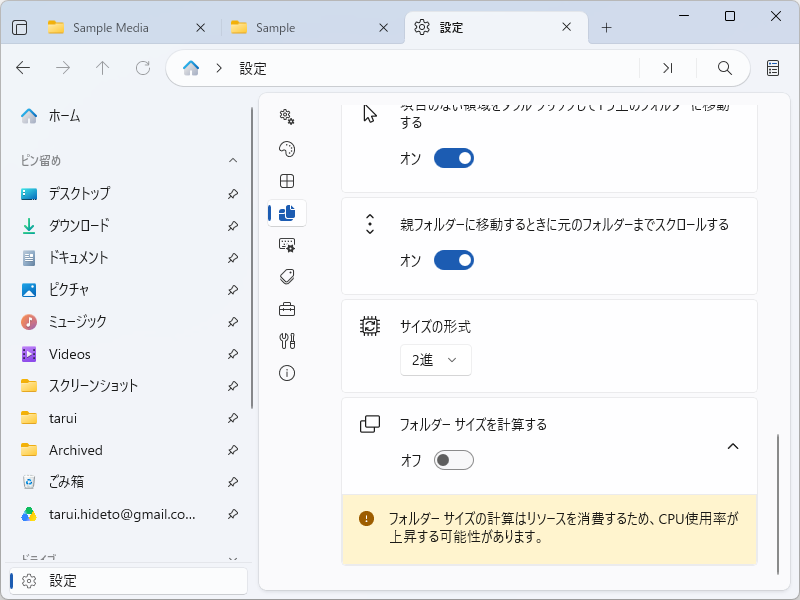Click the tab actions icon at top-left

pyautogui.click(x=19, y=28)
